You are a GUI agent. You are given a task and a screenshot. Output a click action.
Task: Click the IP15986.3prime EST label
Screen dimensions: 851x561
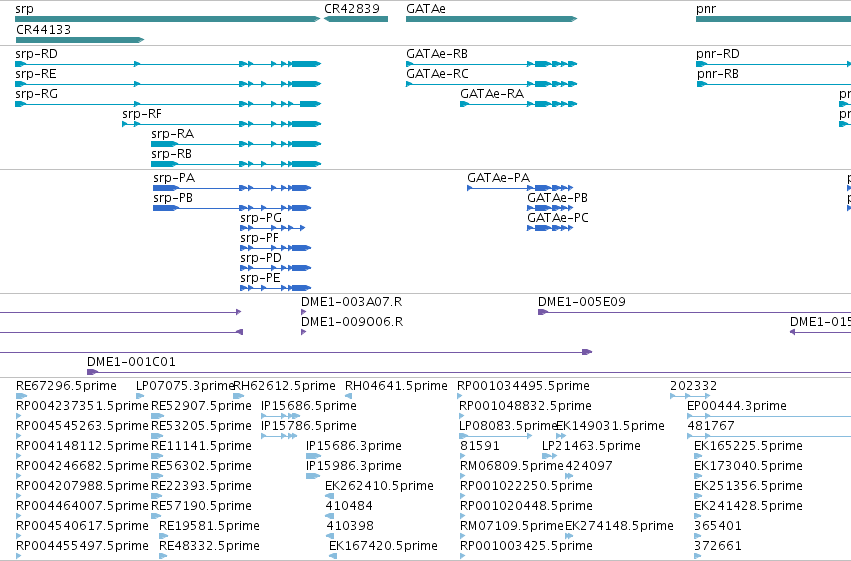pyautogui.click(x=354, y=466)
